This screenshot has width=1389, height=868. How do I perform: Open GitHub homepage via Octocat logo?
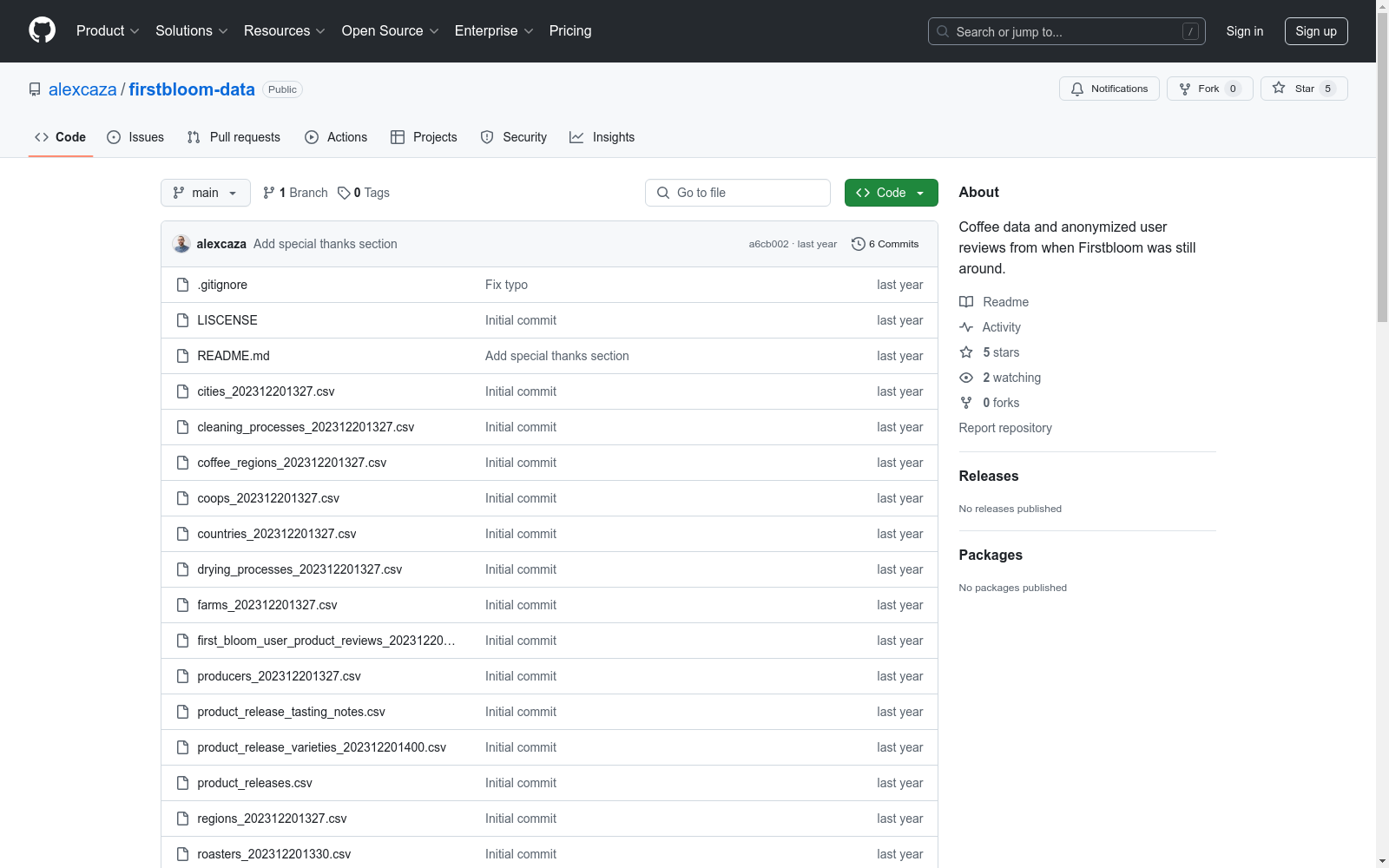click(x=42, y=30)
